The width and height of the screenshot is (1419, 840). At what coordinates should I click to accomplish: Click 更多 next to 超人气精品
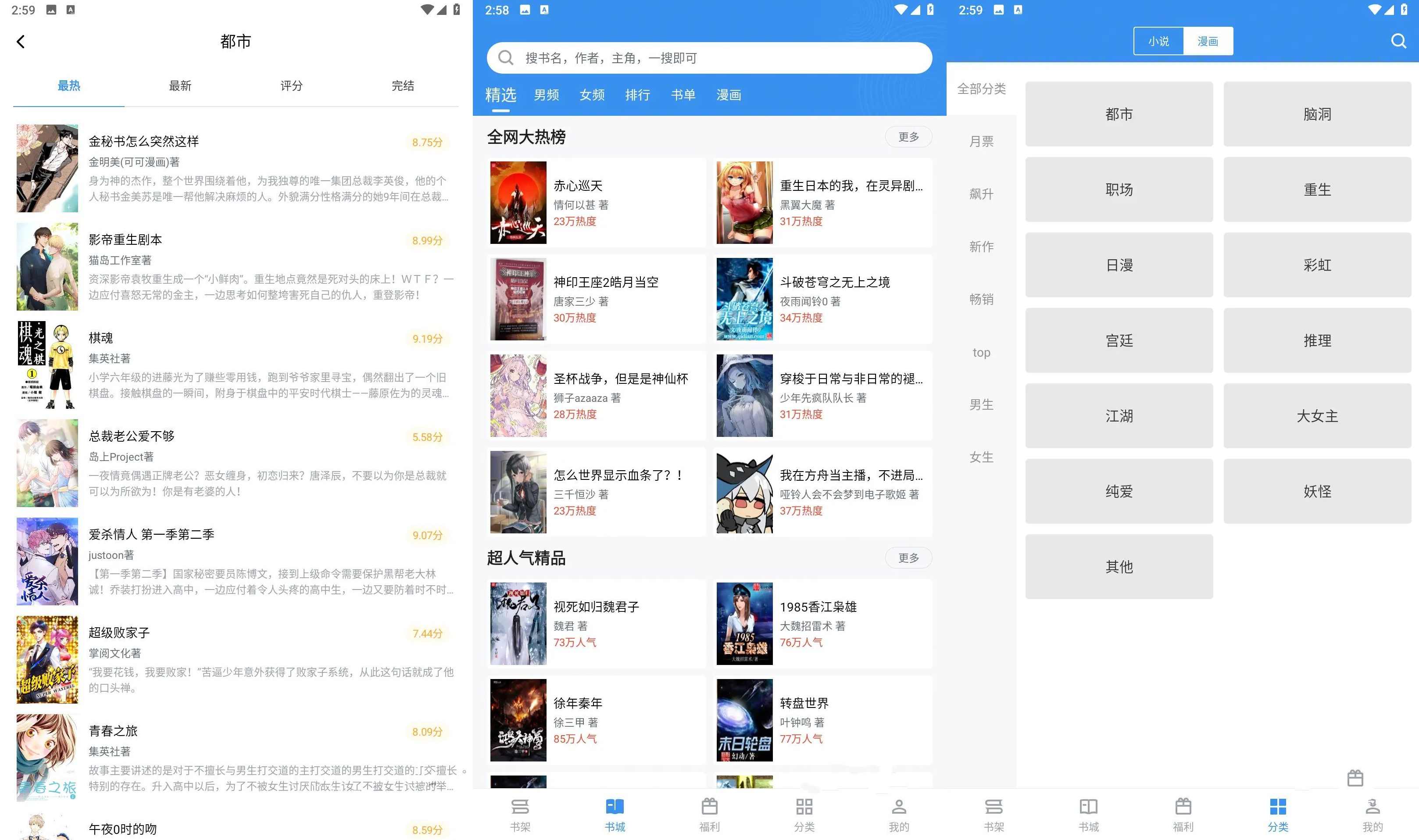point(908,558)
